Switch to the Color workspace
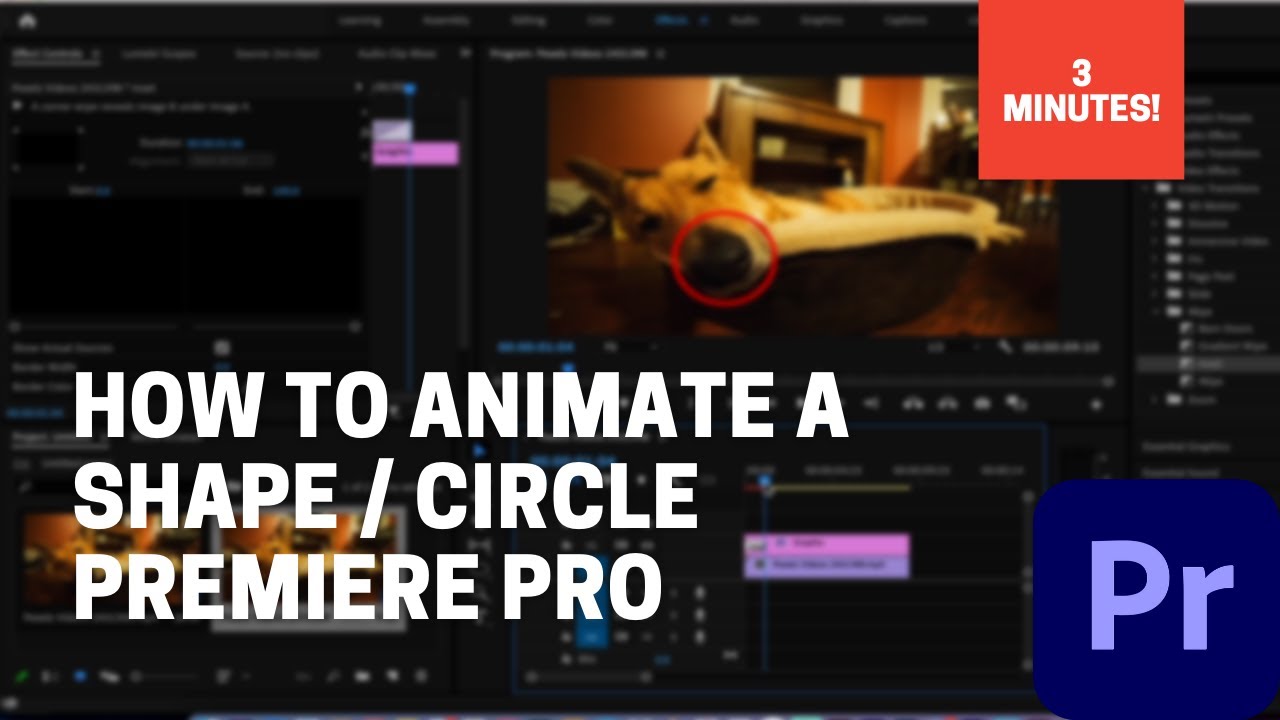This screenshot has width=1280, height=720. pyautogui.click(x=600, y=20)
